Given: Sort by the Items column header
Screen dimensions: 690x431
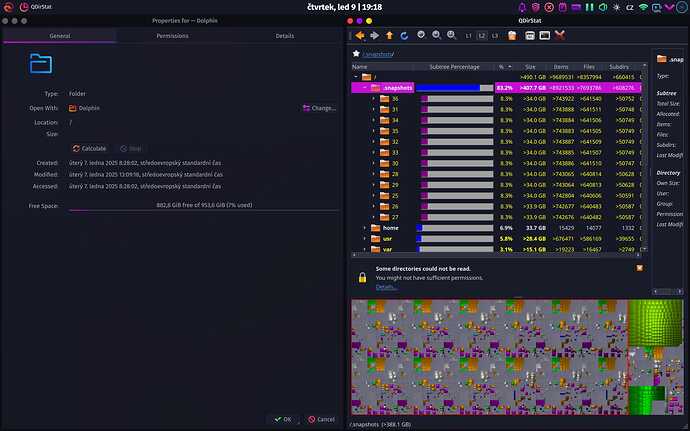Looking at the screenshot, I should 561,66.
